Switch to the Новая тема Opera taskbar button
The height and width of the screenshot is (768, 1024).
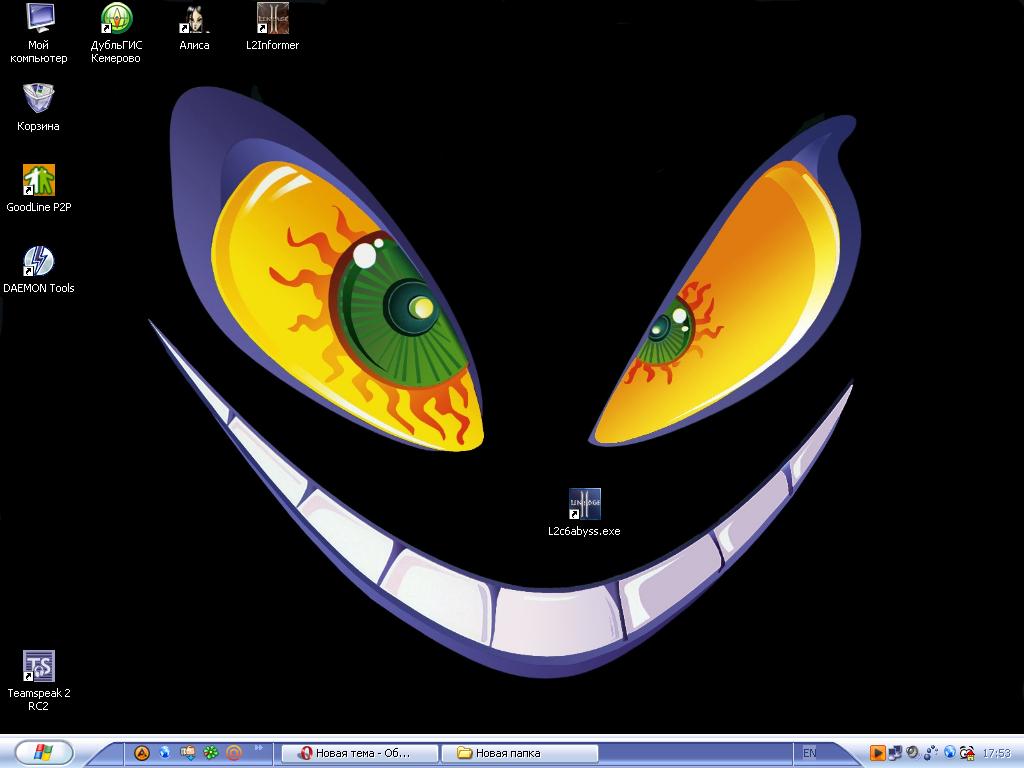pyautogui.click(x=359, y=753)
